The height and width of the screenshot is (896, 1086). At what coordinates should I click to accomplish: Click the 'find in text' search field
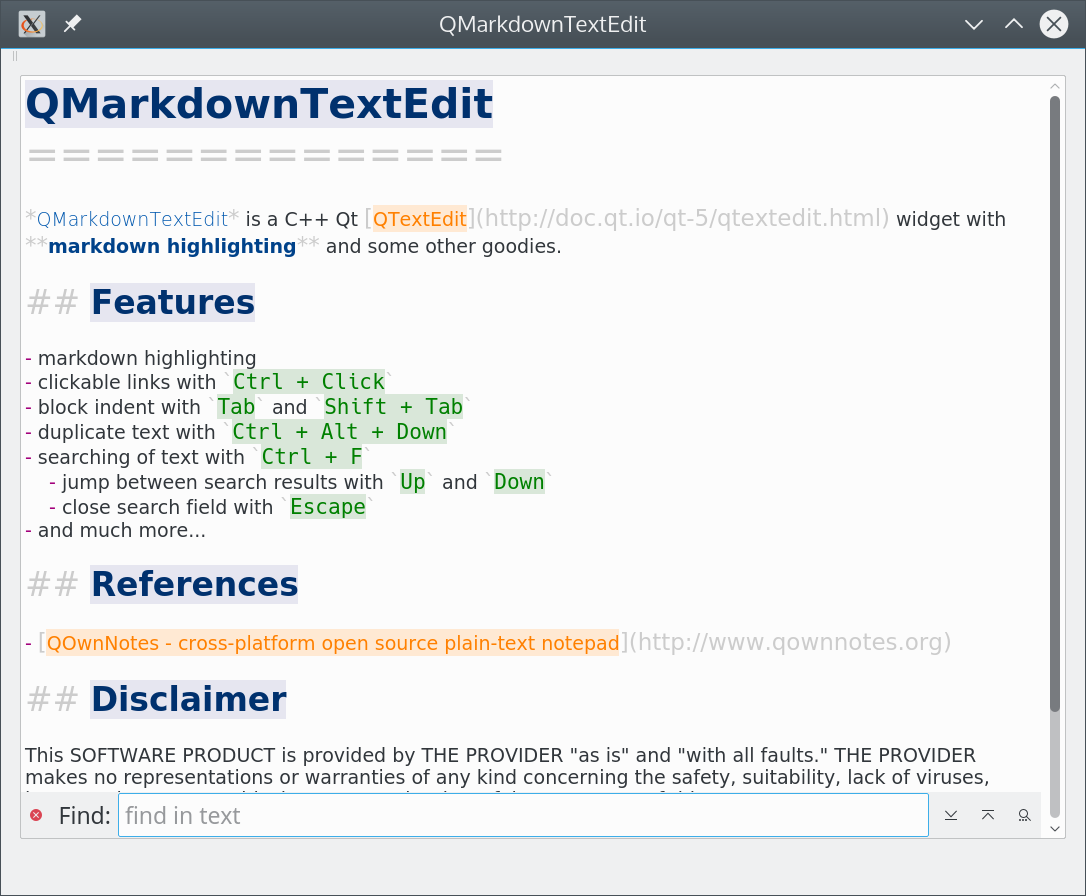point(523,816)
